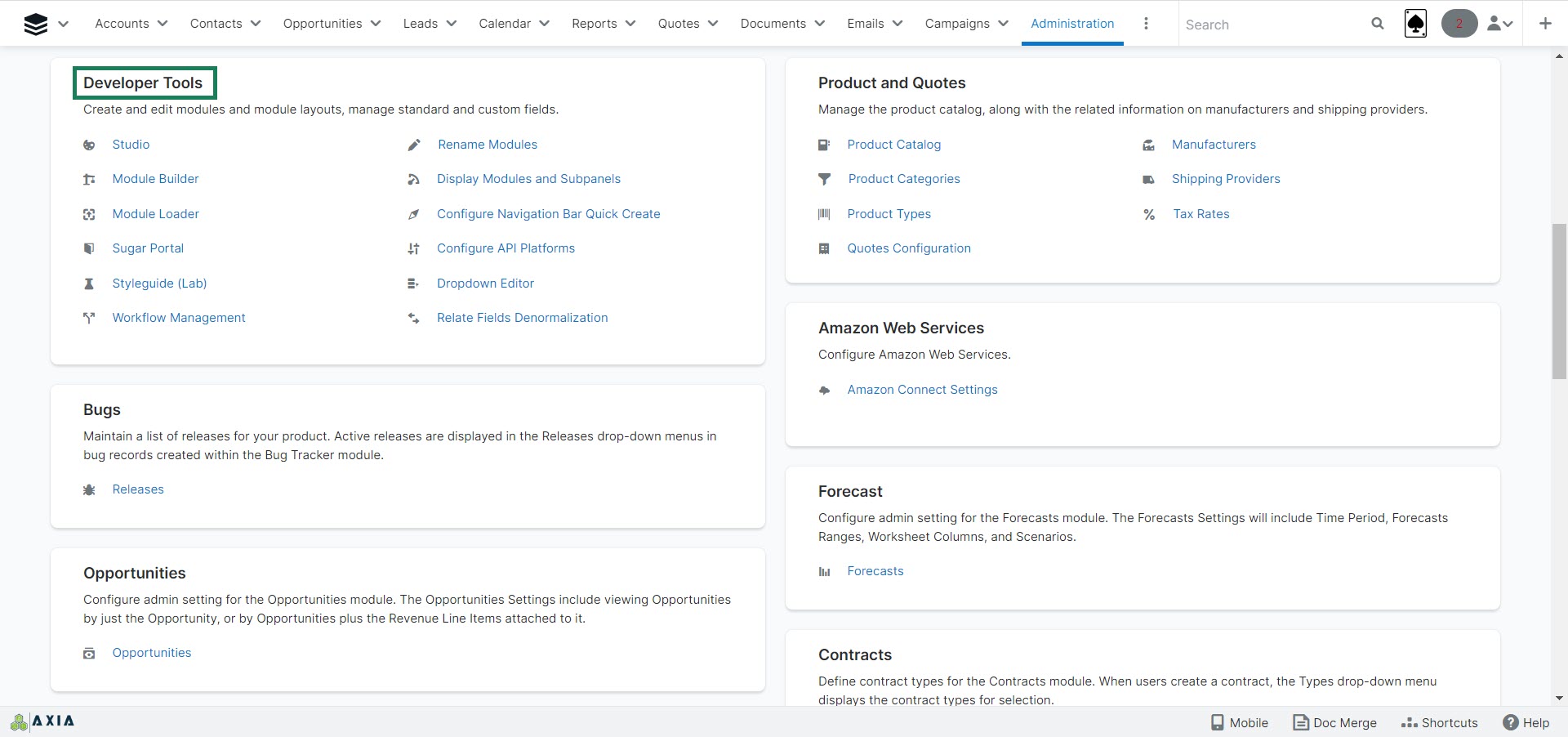Screen dimensions: 1568x737
Task: Open the user profile dropdown
Action: 1499,24
